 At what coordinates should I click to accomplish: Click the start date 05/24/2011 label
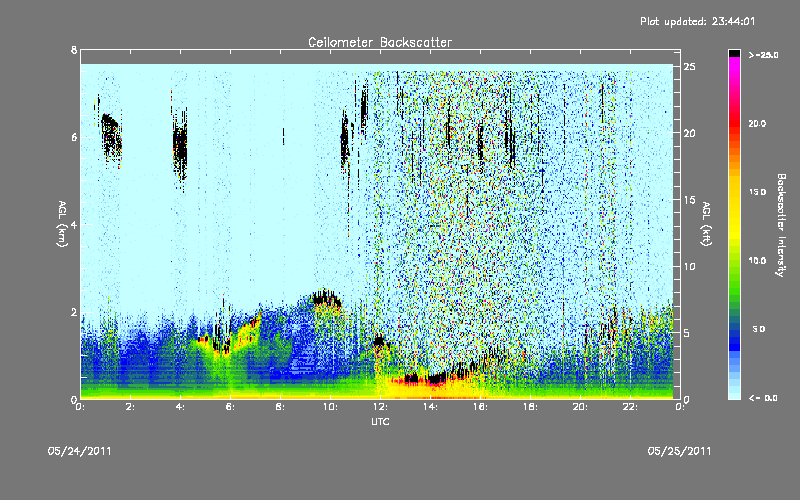(80, 451)
